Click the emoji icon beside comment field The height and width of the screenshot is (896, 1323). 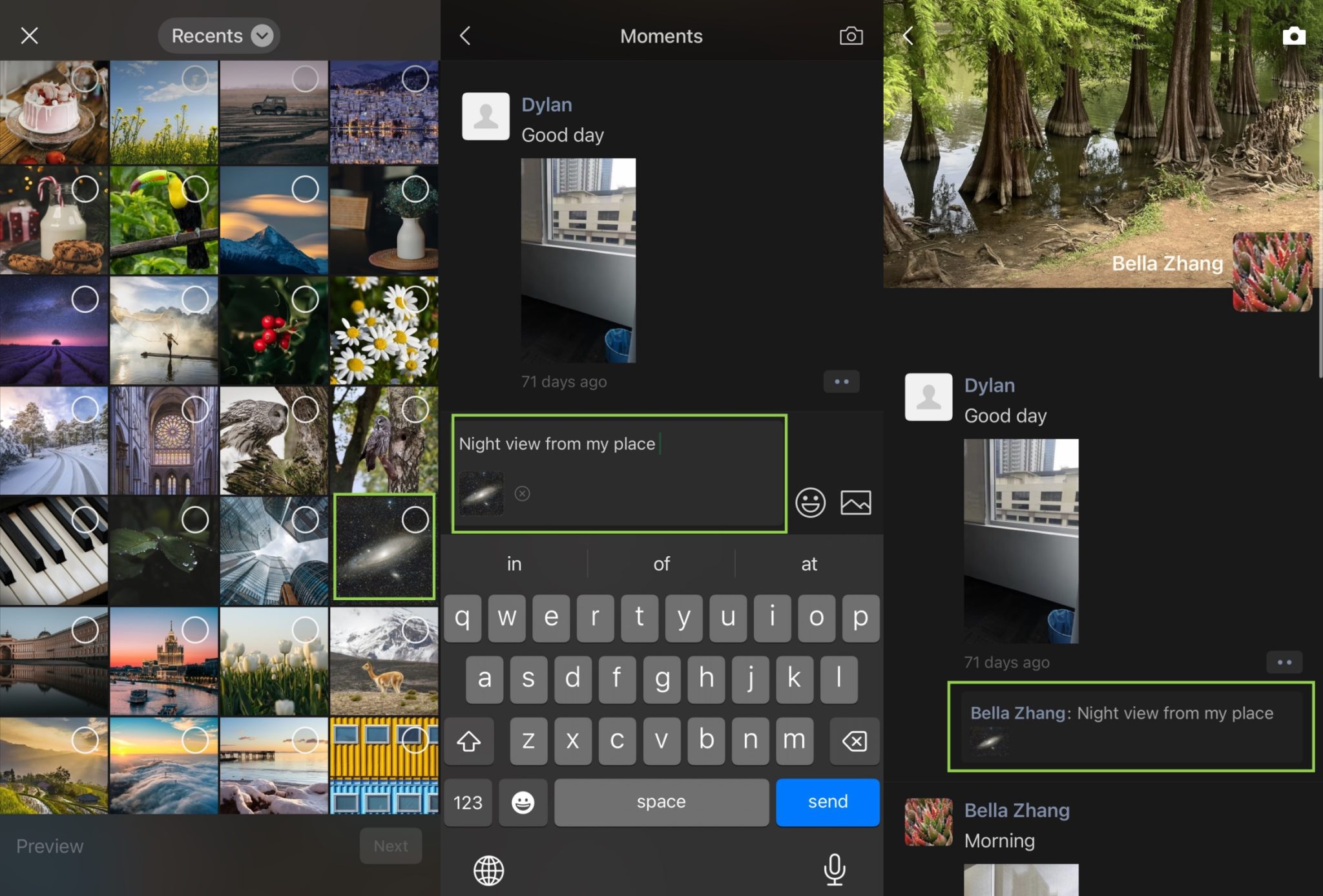tap(810, 503)
